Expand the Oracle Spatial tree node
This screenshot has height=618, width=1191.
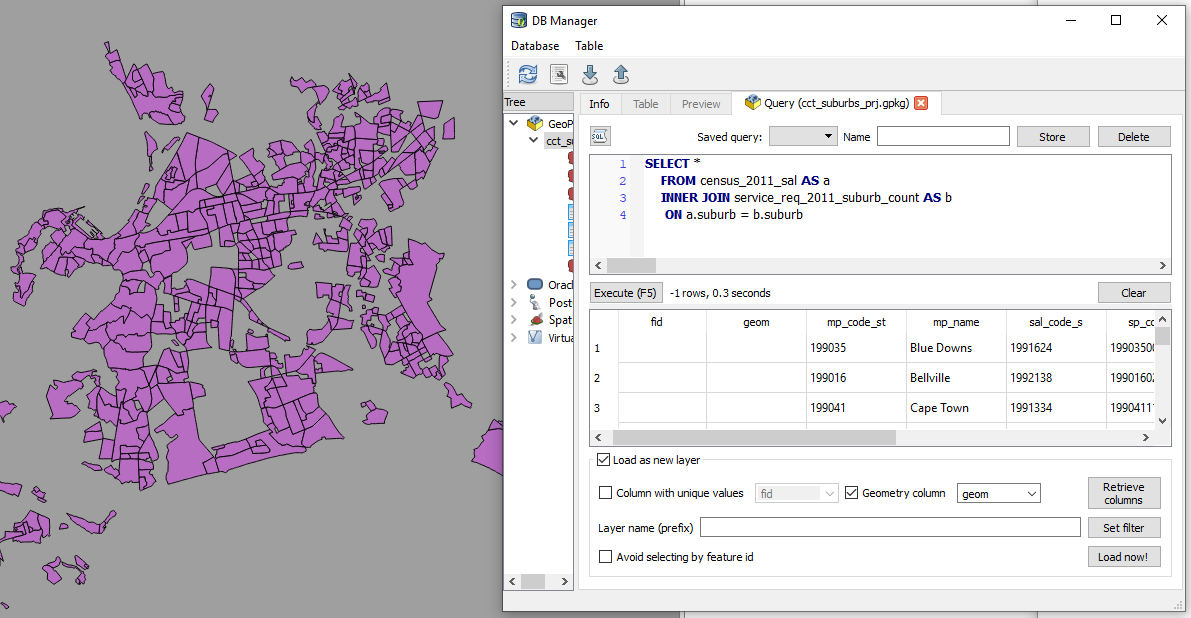(514, 285)
